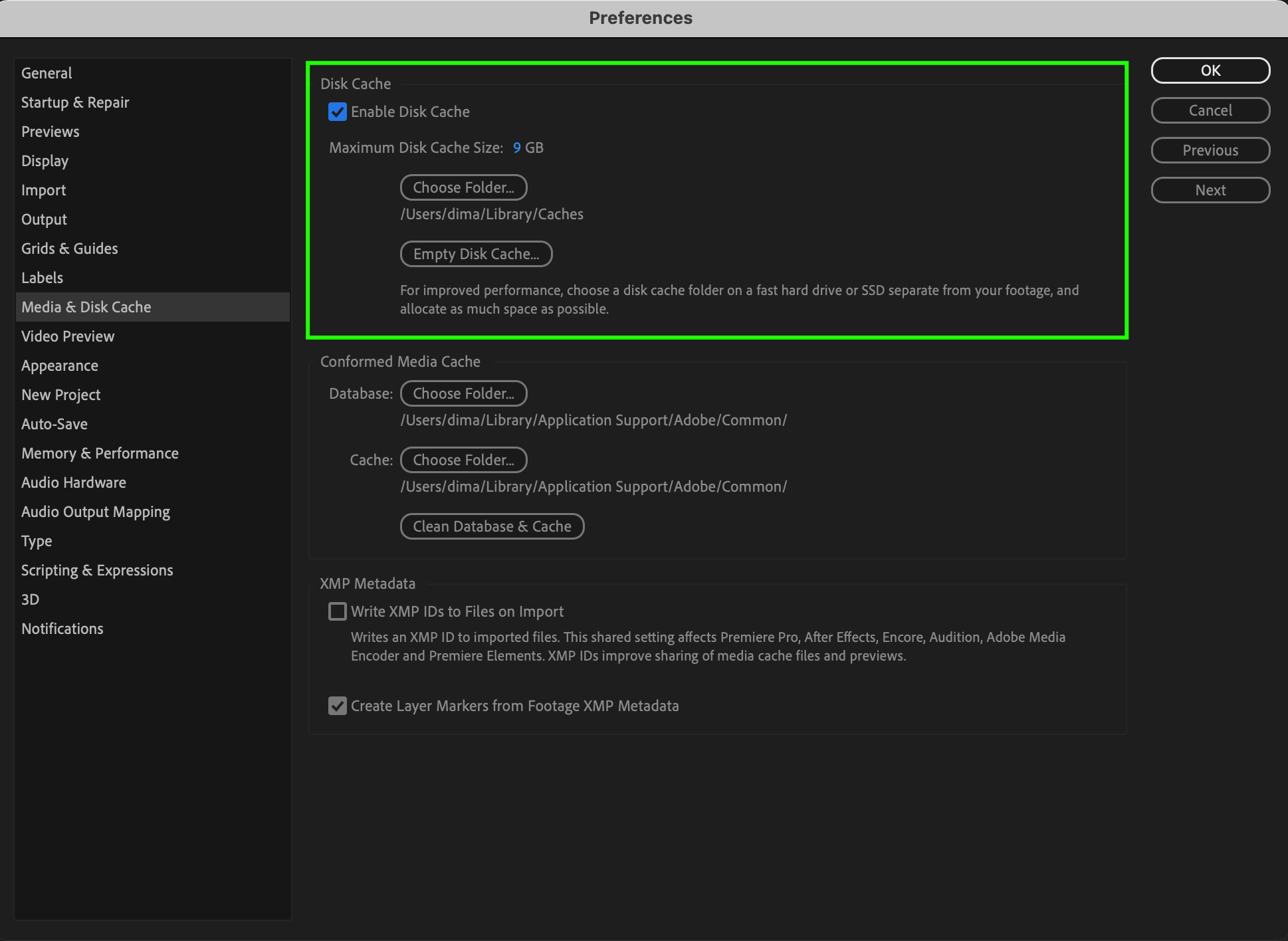The image size is (1288, 941).
Task: Select the Notifications preferences category
Action: (62, 629)
